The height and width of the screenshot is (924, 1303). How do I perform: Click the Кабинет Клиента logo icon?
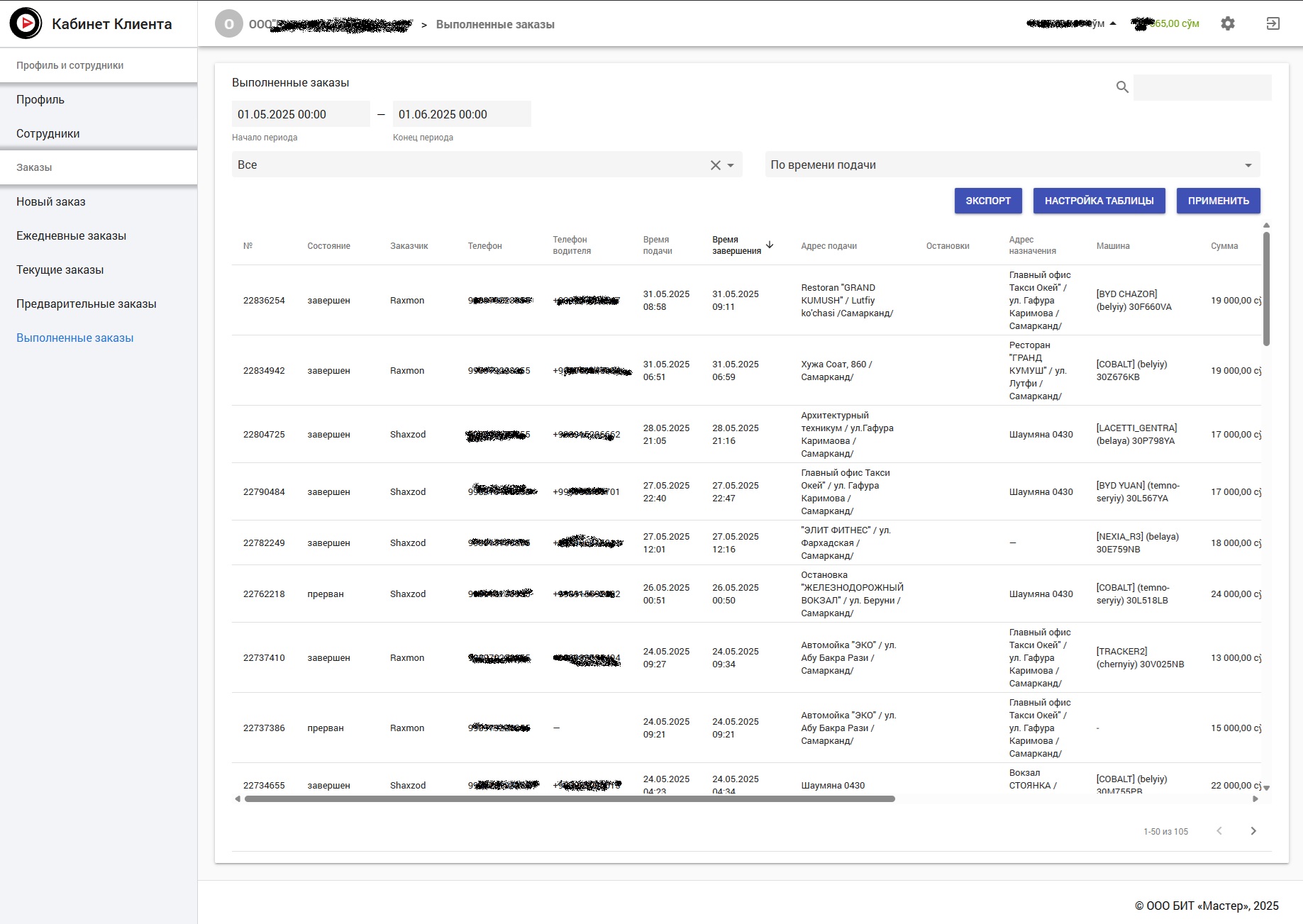[x=26, y=23]
